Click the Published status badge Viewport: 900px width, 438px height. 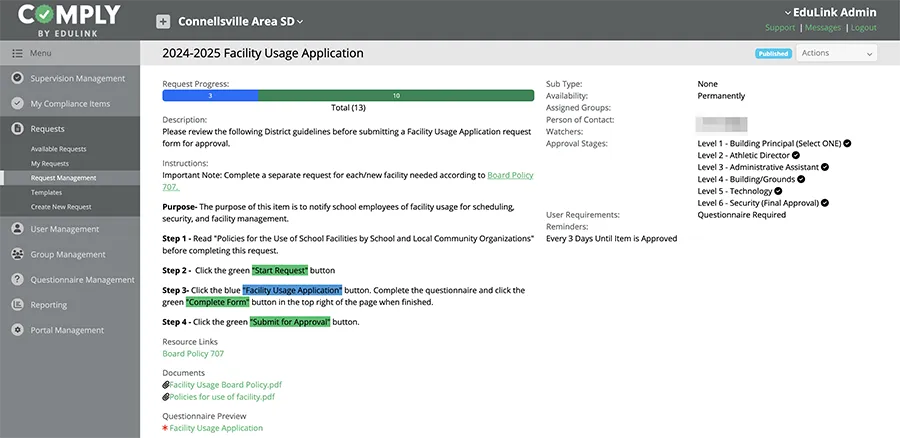point(773,53)
